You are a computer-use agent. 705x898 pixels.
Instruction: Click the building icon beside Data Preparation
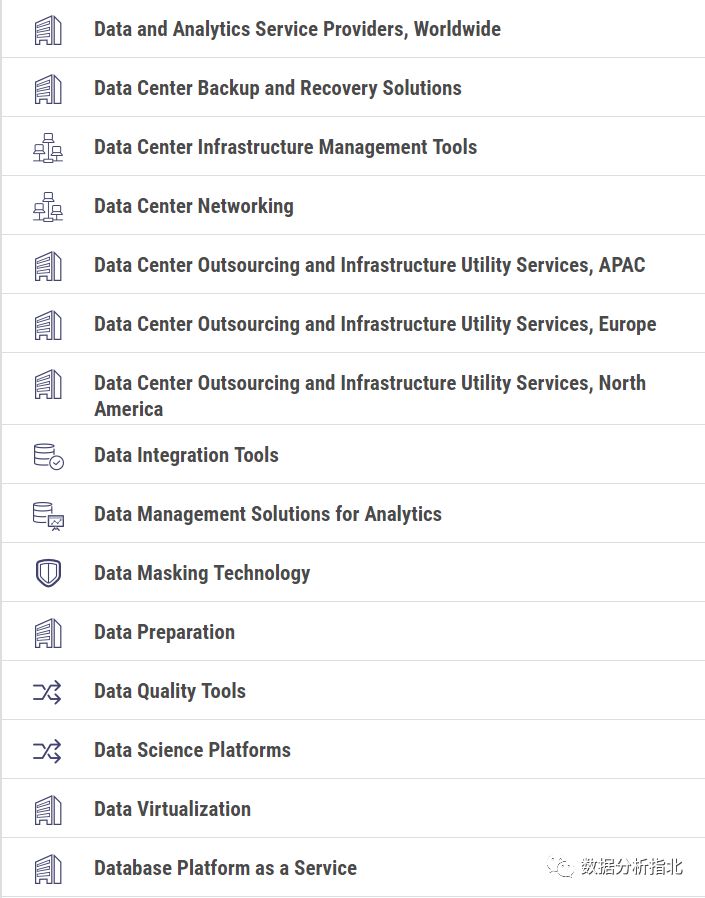[x=48, y=633]
